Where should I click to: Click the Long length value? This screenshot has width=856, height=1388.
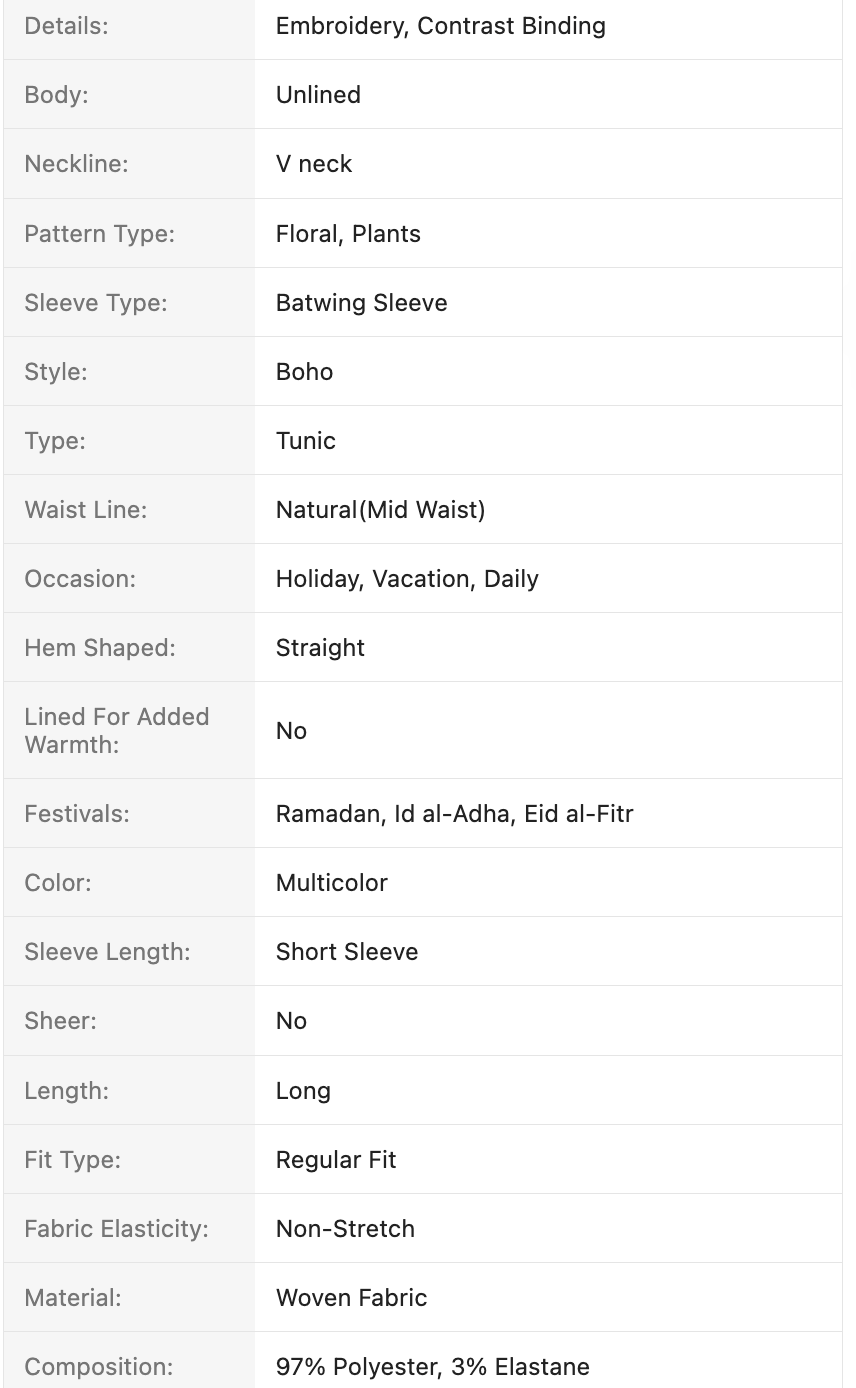(x=303, y=1091)
